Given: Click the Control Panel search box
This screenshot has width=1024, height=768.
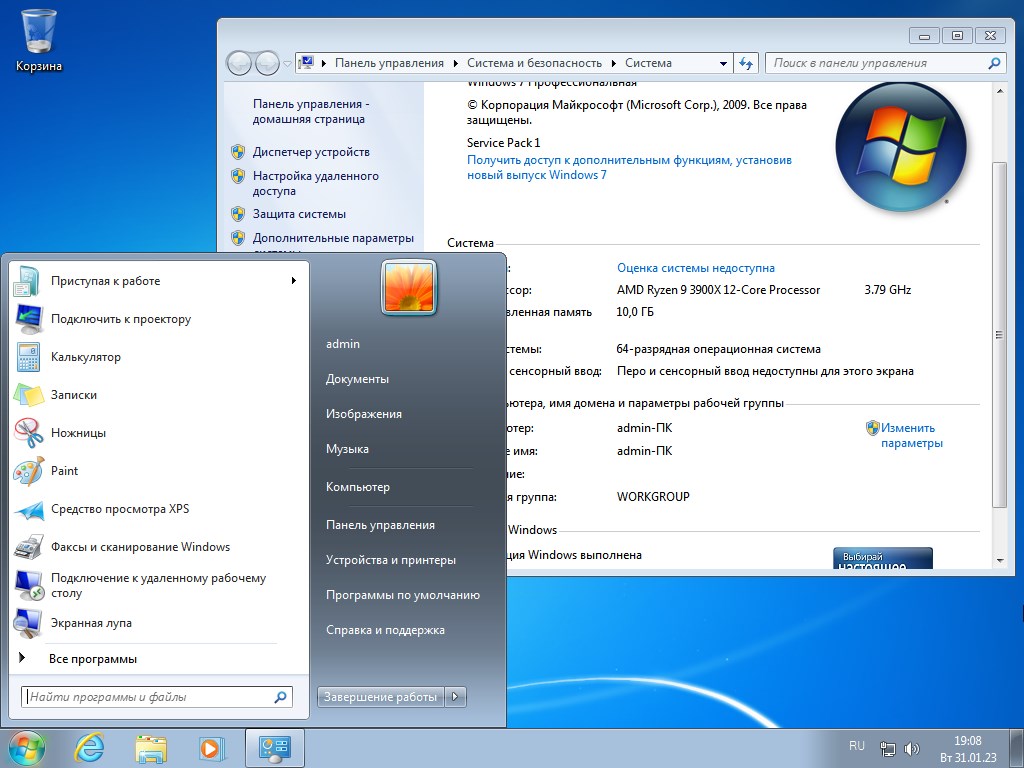Looking at the screenshot, I should click(x=885, y=63).
